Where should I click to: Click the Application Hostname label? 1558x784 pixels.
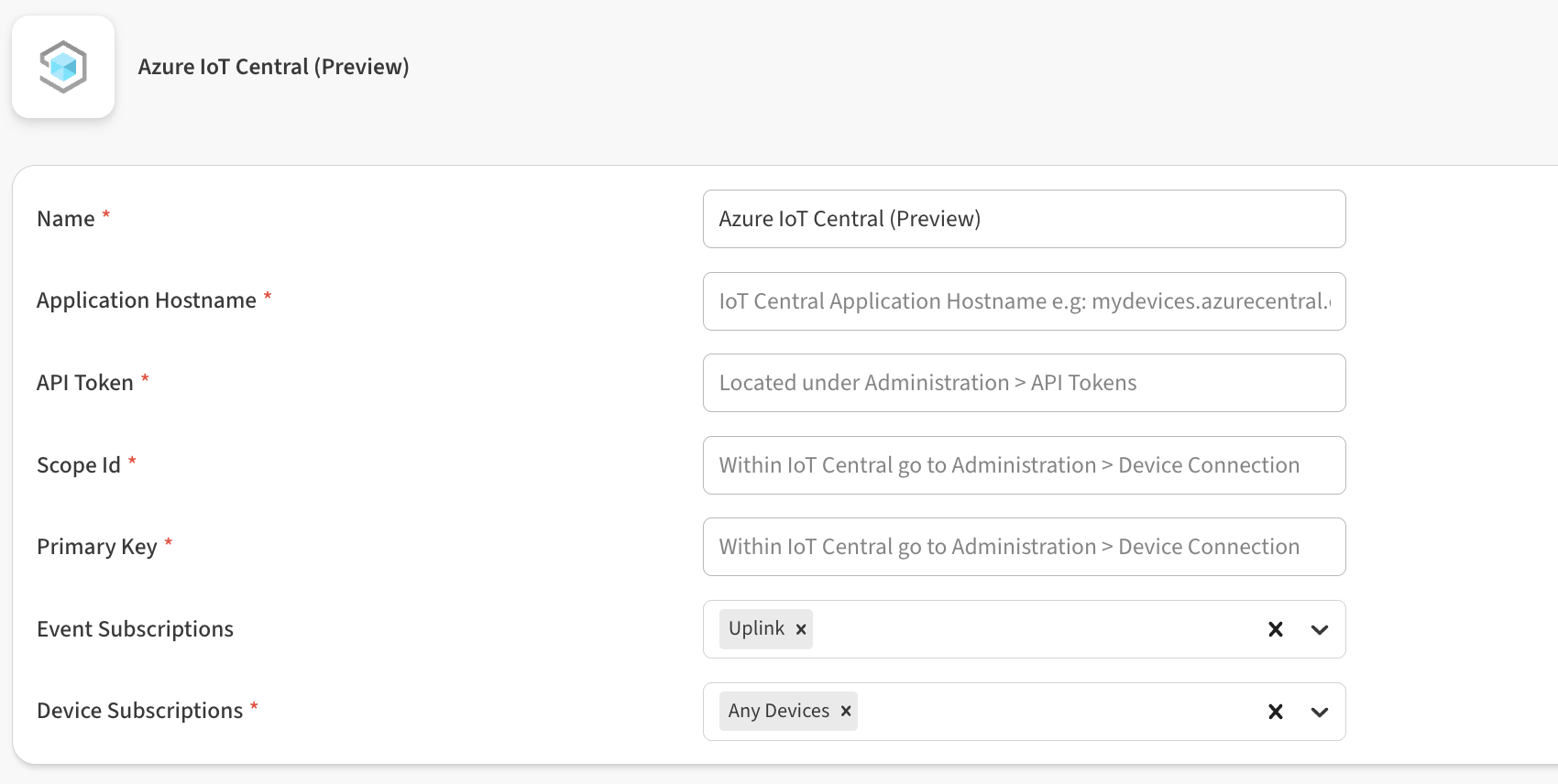pos(147,300)
